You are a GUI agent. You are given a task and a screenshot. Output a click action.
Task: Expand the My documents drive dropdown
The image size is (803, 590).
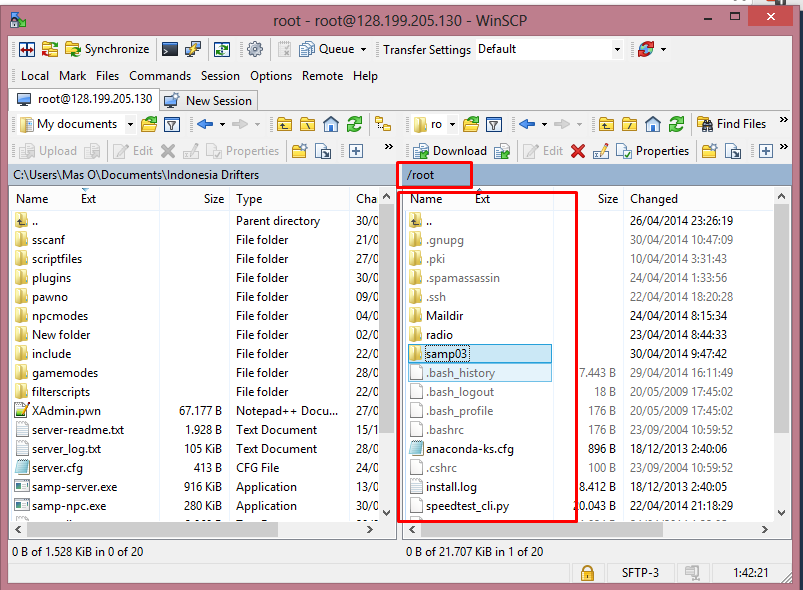(130, 124)
